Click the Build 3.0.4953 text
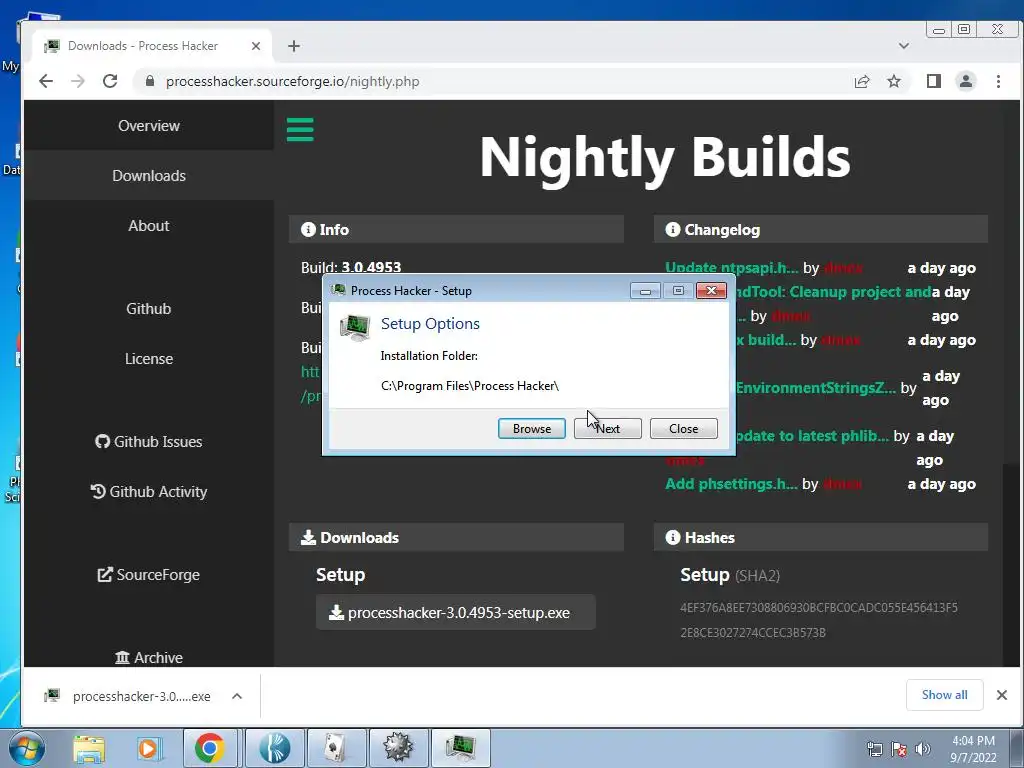The image size is (1024, 768). coord(351,267)
